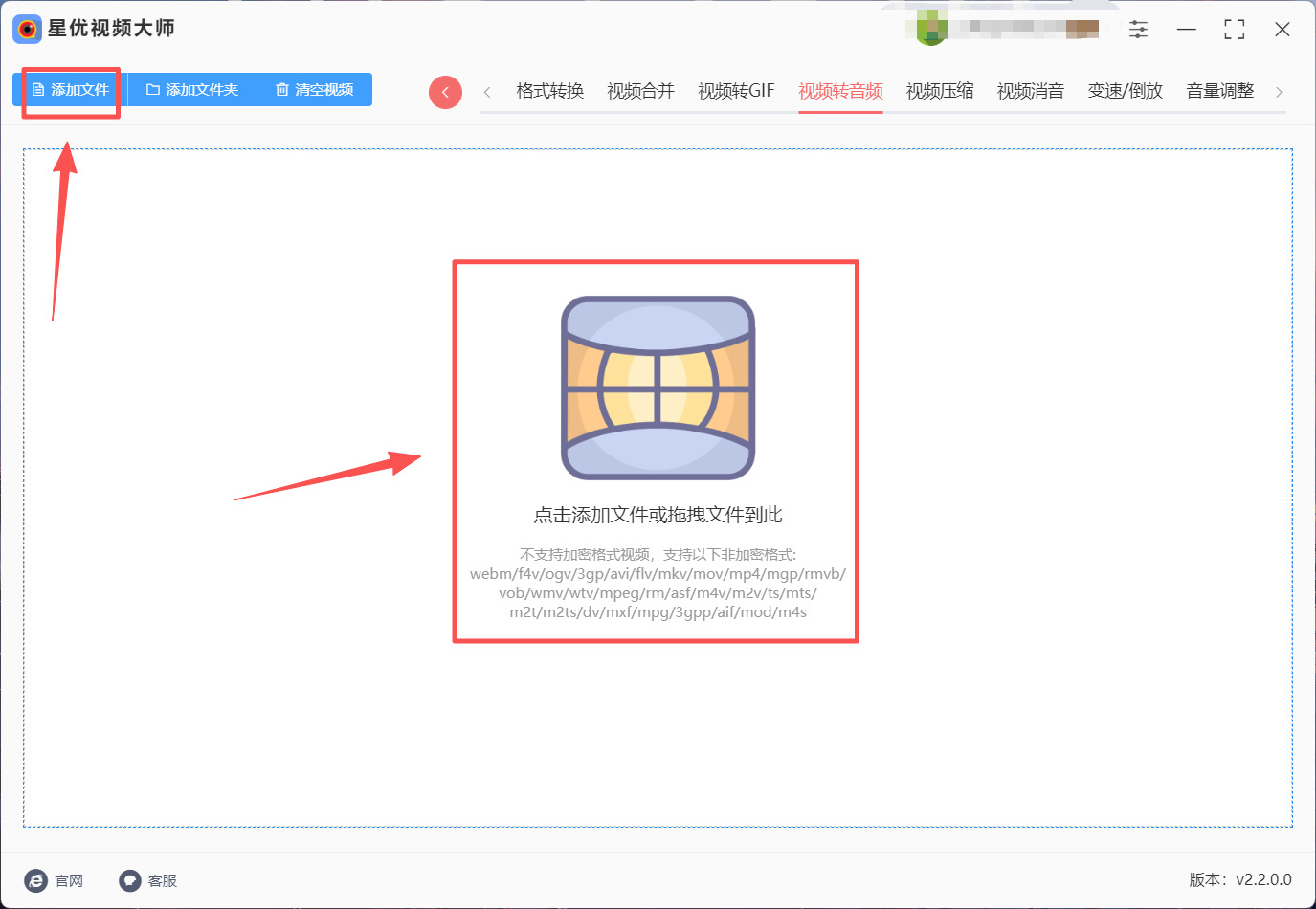Click the 添加文件 button
The width and height of the screenshot is (1316, 909).
(x=70, y=90)
